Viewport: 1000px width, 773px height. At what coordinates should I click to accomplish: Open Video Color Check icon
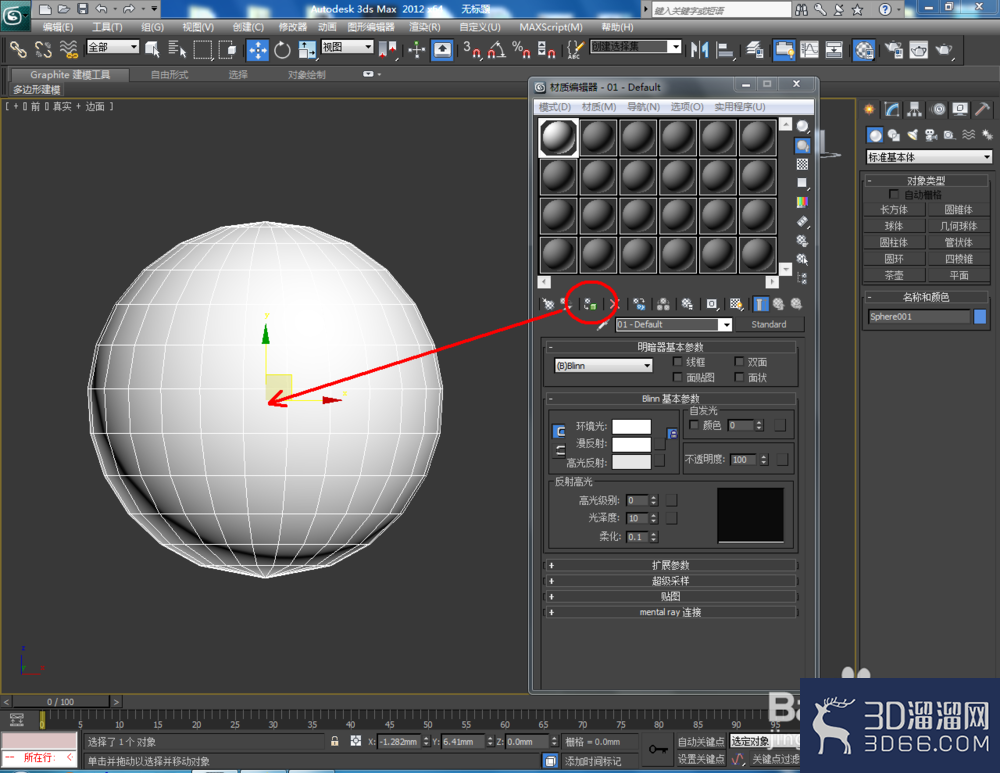pos(802,203)
